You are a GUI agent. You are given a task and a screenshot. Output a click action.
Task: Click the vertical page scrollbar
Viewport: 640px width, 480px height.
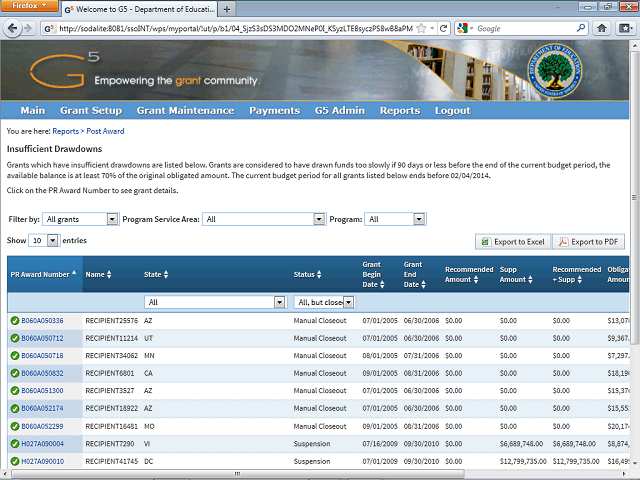(x=634, y=197)
